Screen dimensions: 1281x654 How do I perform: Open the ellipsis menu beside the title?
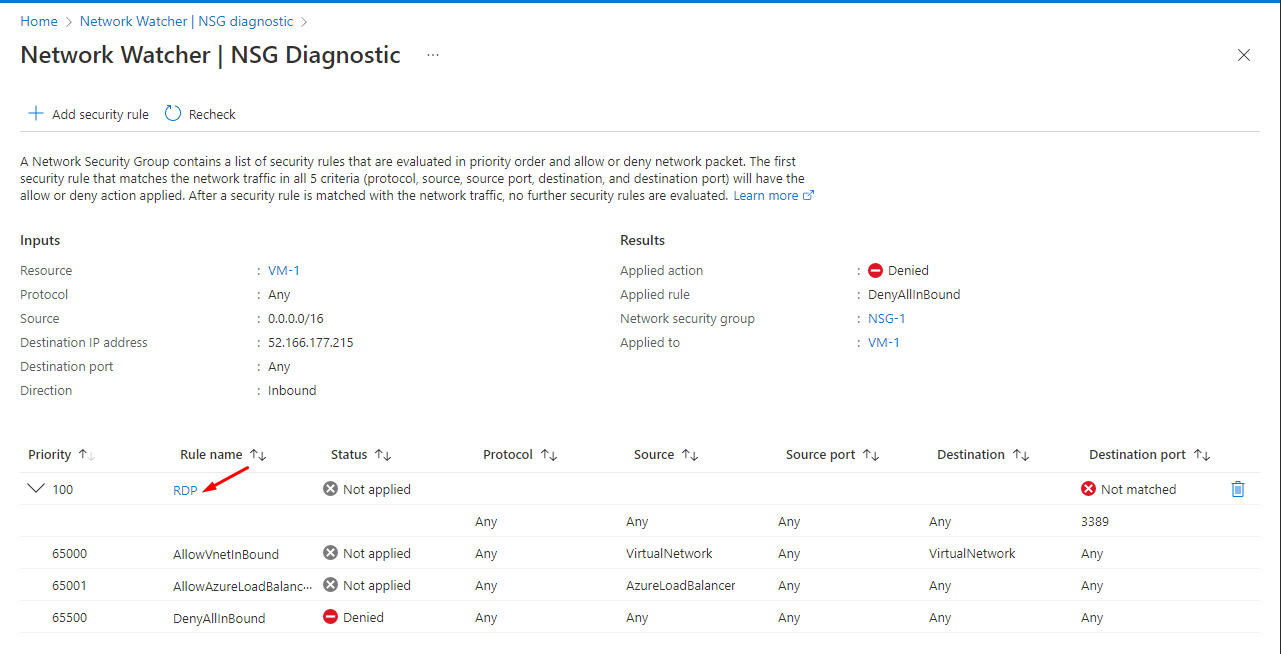click(x=433, y=55)
